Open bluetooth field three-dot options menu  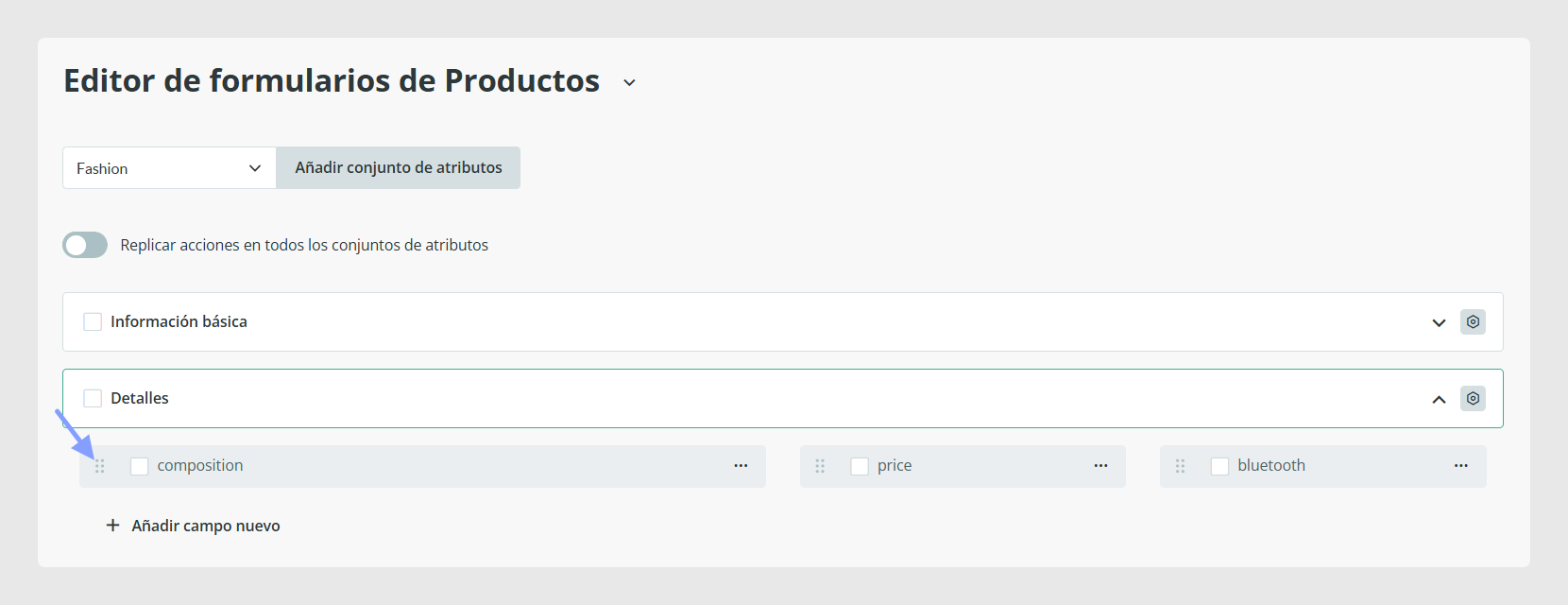click(x=1461, y=466)
